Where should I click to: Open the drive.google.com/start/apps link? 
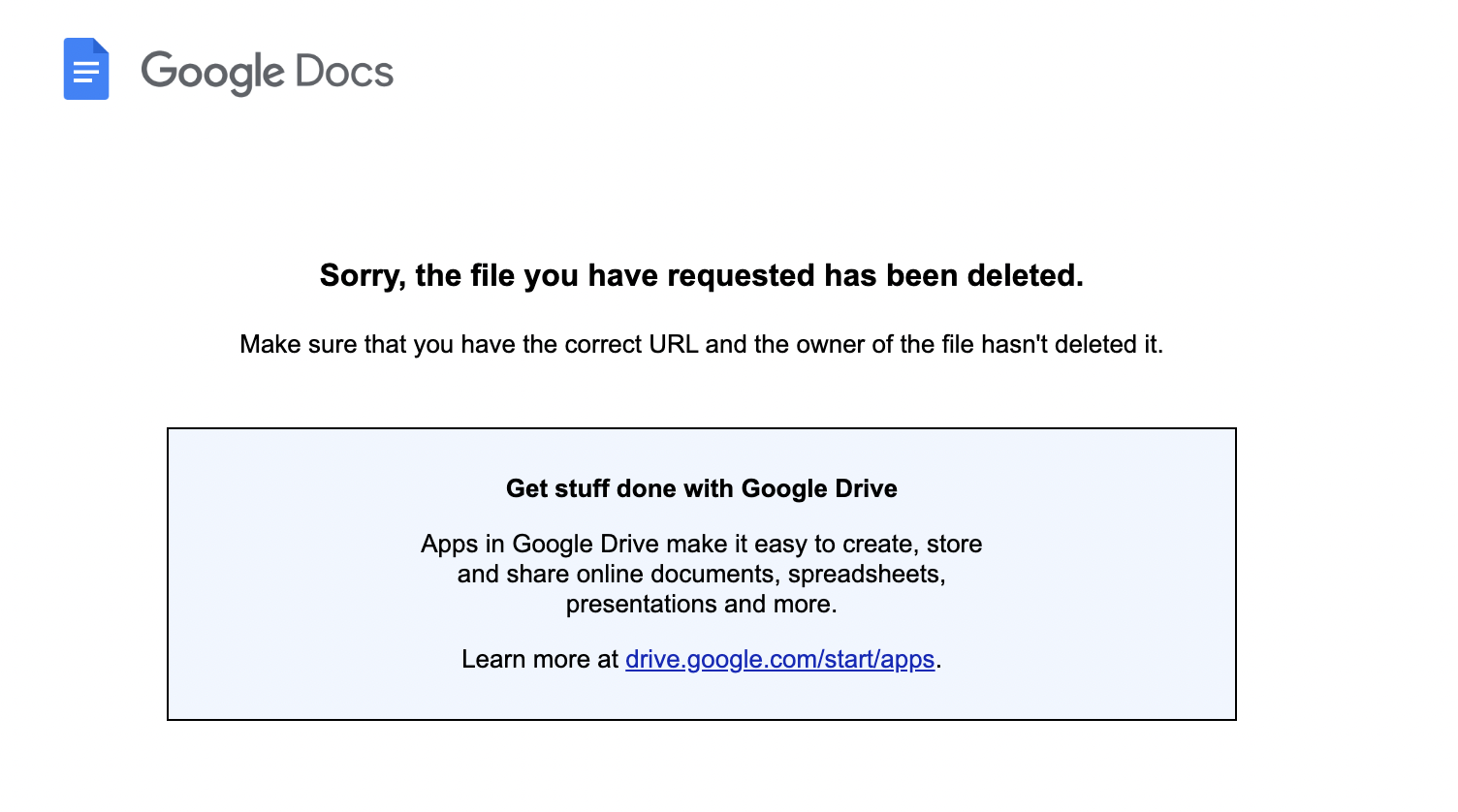click(x=779, y=659)
